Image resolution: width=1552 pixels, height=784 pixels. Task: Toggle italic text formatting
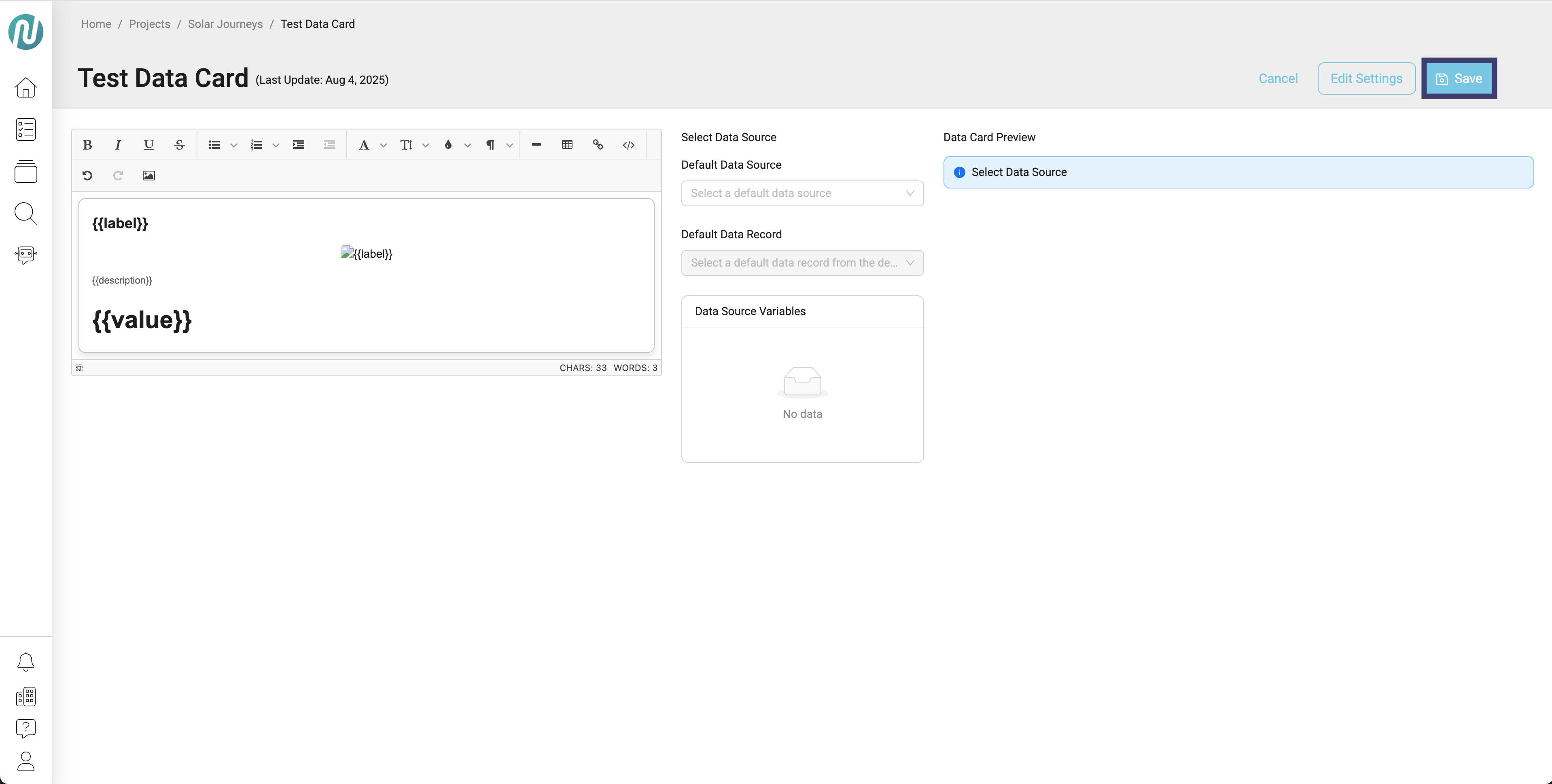(x=118, y=145)
